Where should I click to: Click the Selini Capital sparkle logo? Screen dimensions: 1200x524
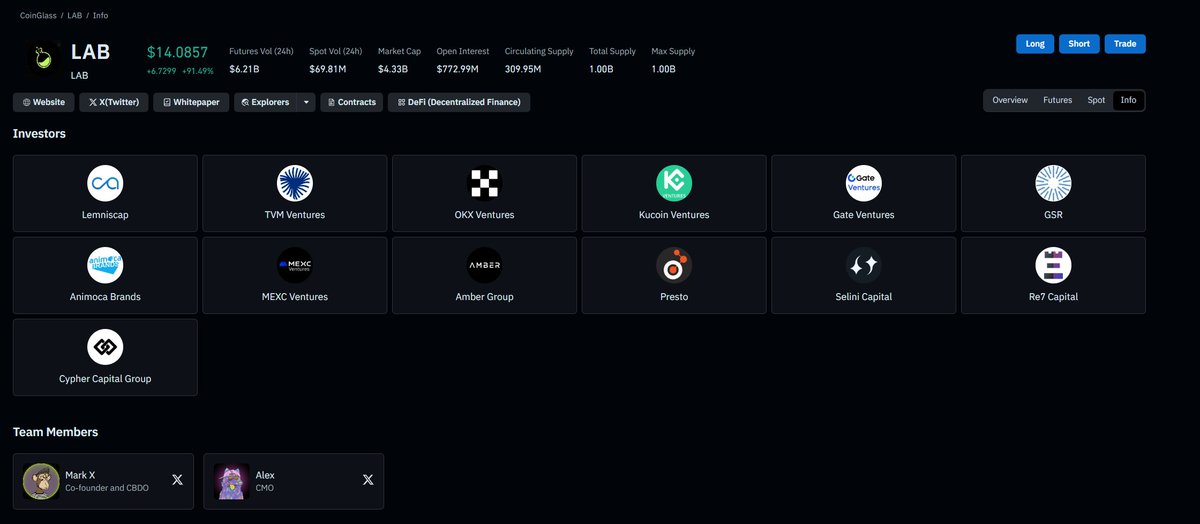pyautogui.click(x=864, y=265)
